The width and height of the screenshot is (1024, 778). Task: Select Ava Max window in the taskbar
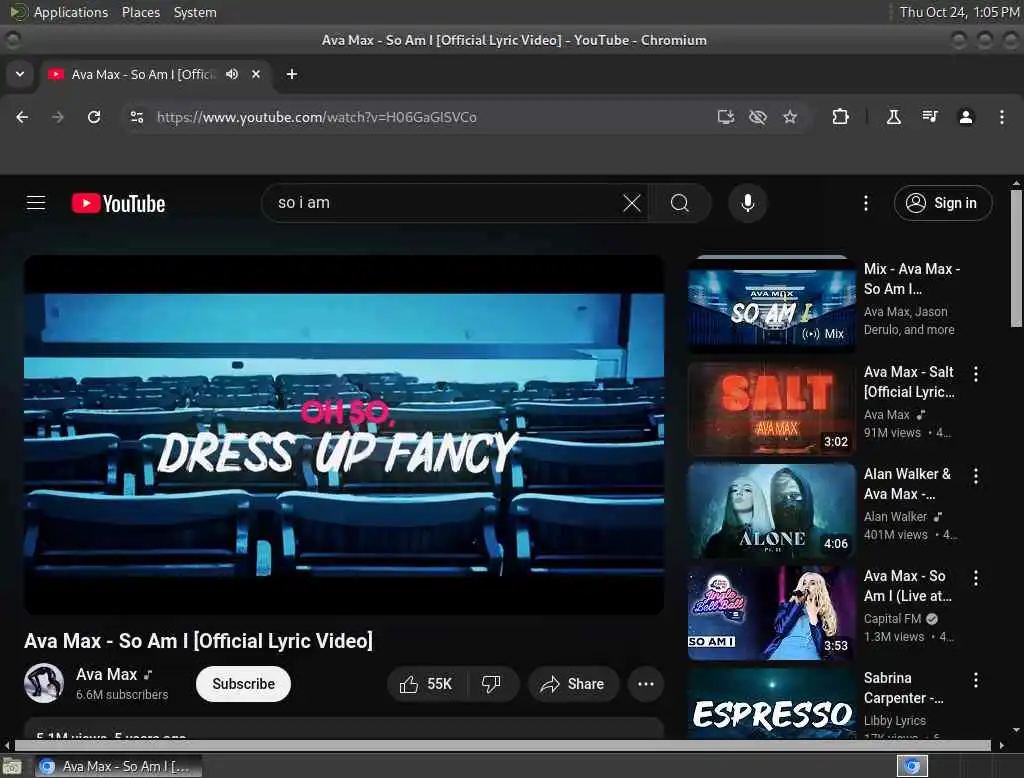119,766
